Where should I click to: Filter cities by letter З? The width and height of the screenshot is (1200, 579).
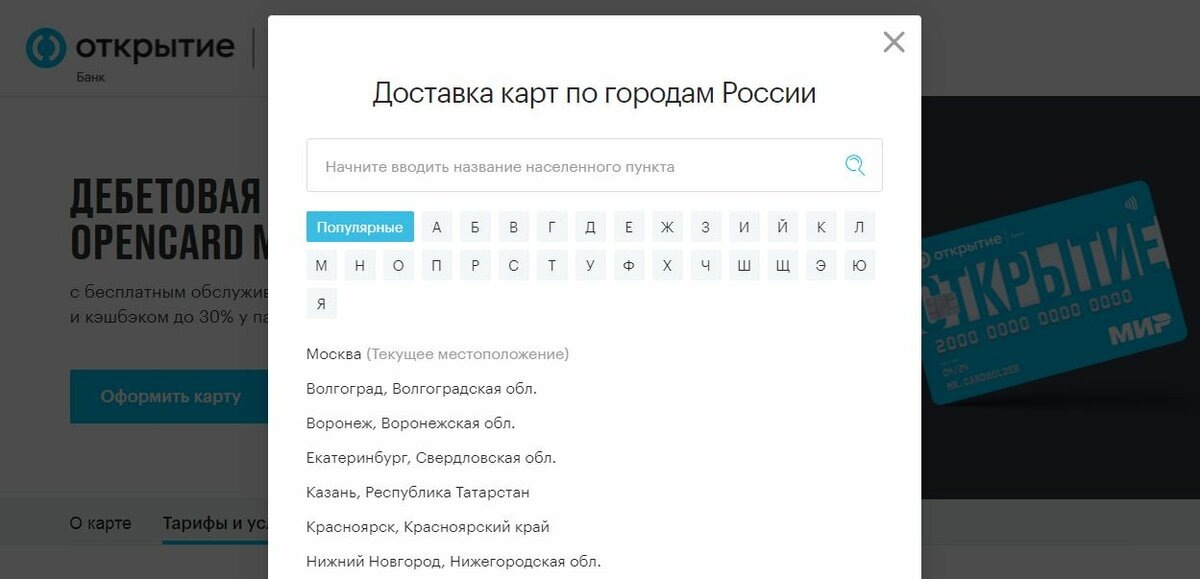point(706,227)
